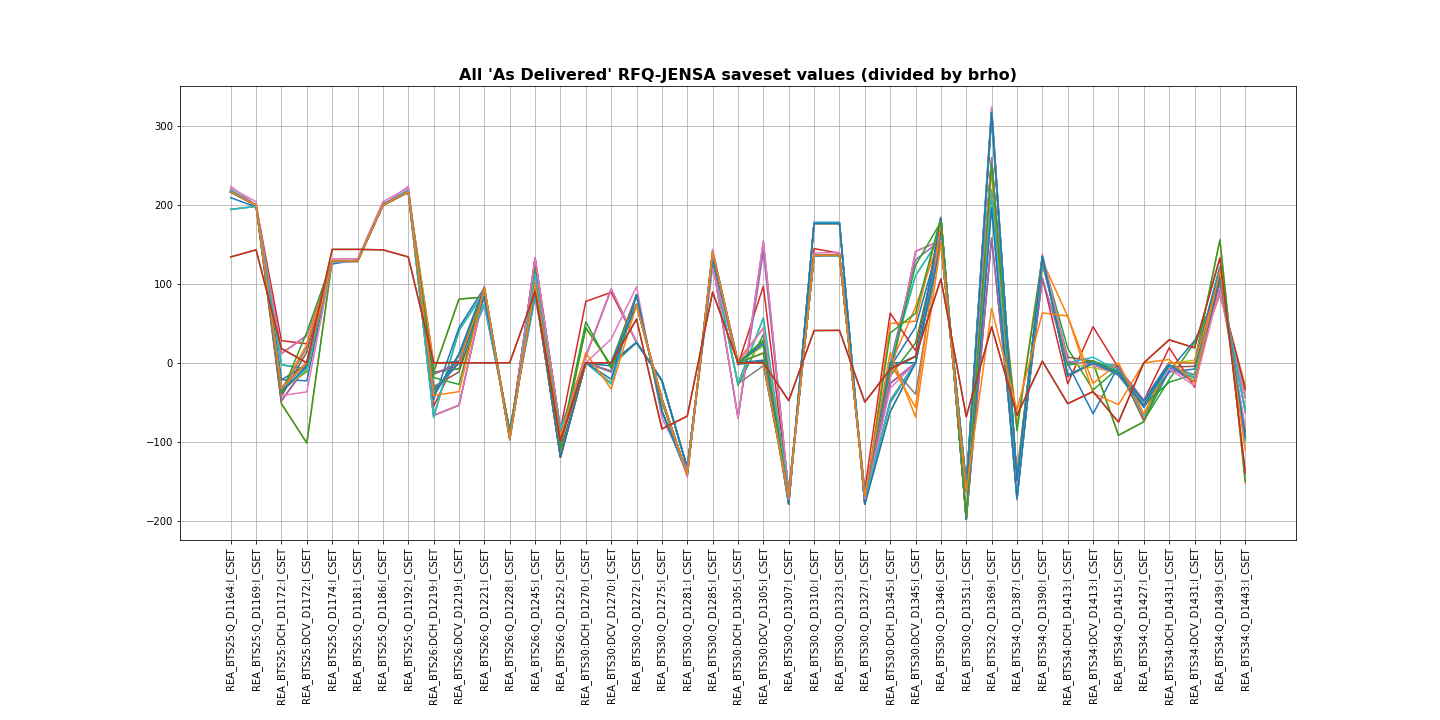Click x-axis label REA_BTS30:Q_D1310:I_CSET
Image resolution: width=1440 pixels, height=720 pixels.
814,620
